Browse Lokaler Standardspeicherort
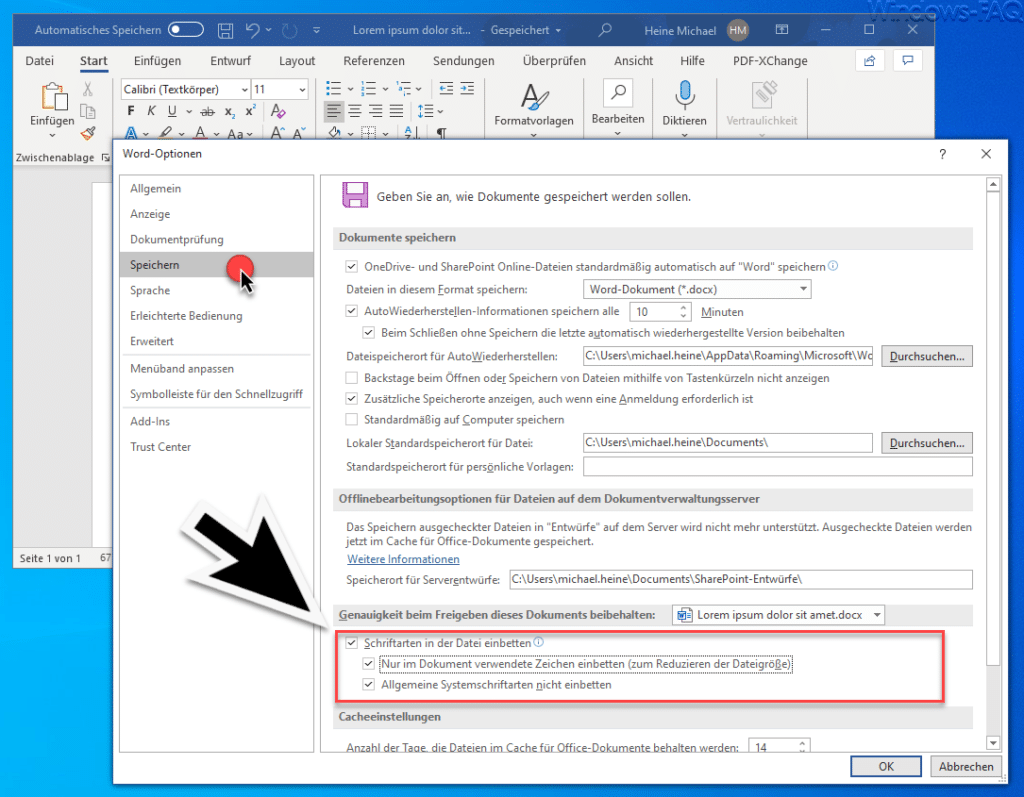The height and width of the screenshot is (797, 1024). click(927, 443)
